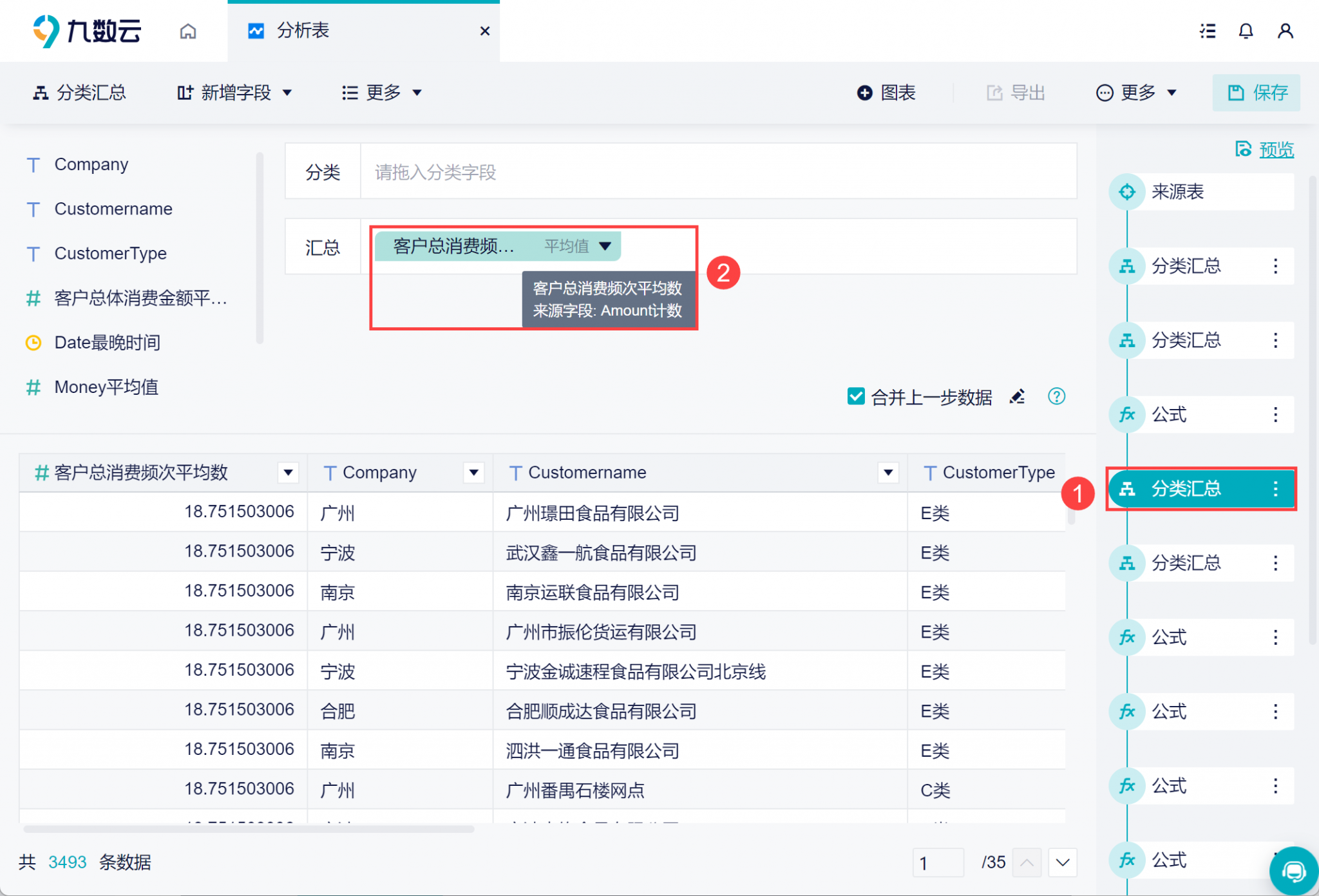Uncheck 合并上一步数据
The image size is (1319, 896).
(x=855, y=397)
